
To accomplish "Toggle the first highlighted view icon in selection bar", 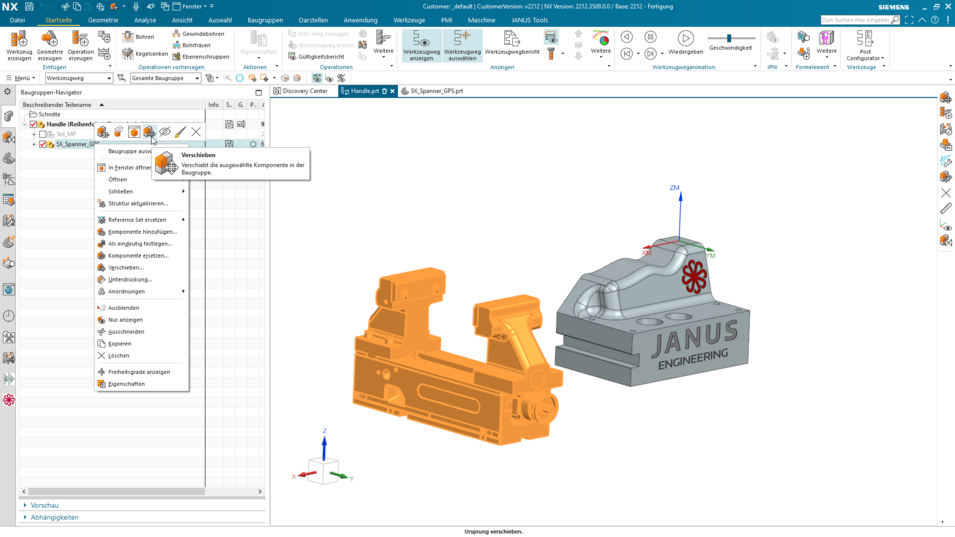I will click(x=317, y=78).
